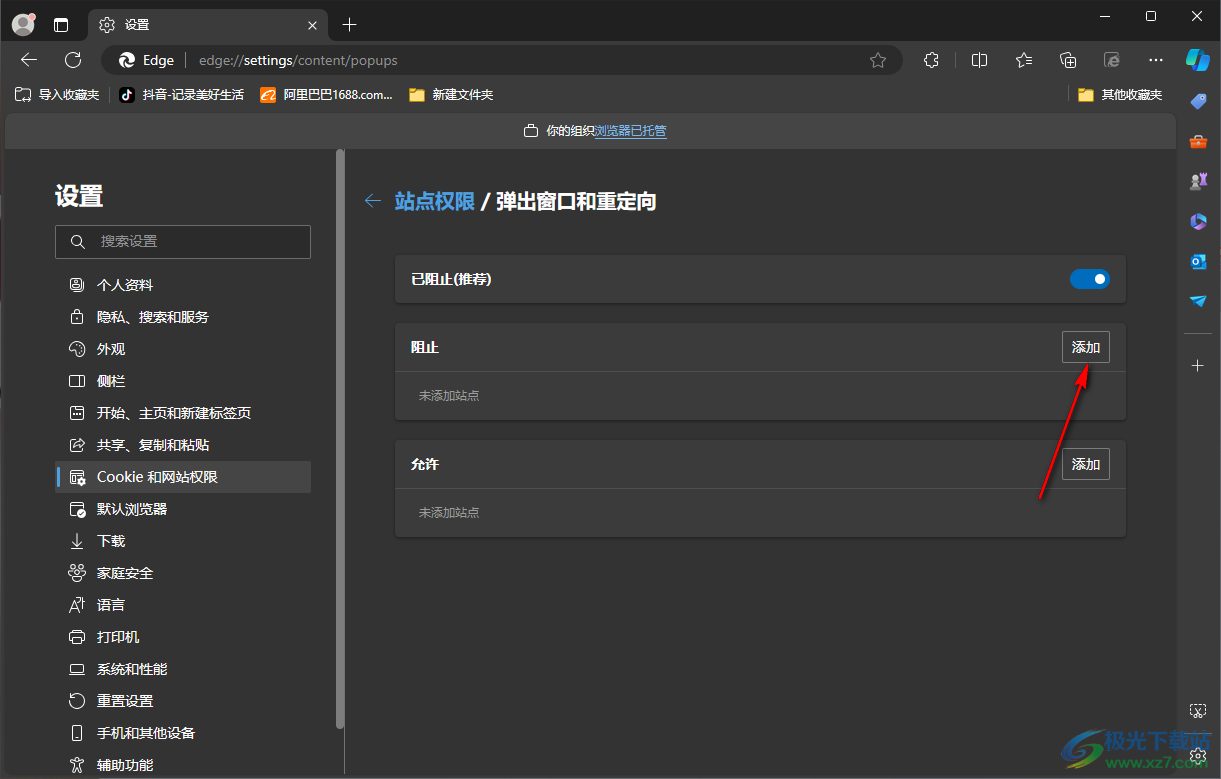Open a new tab with plus button
The image size is (1221, 779).
coord(349,25)
